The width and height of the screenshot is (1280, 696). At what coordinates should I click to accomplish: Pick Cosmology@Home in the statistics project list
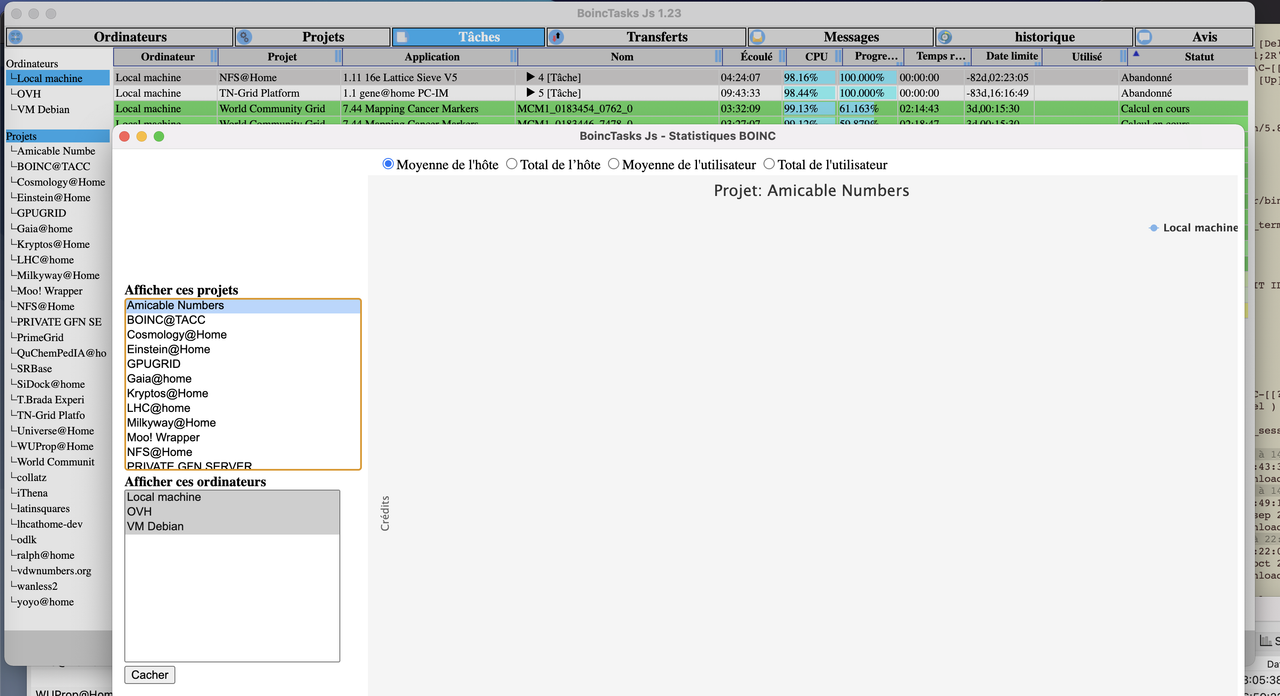[x=242, y=335]
